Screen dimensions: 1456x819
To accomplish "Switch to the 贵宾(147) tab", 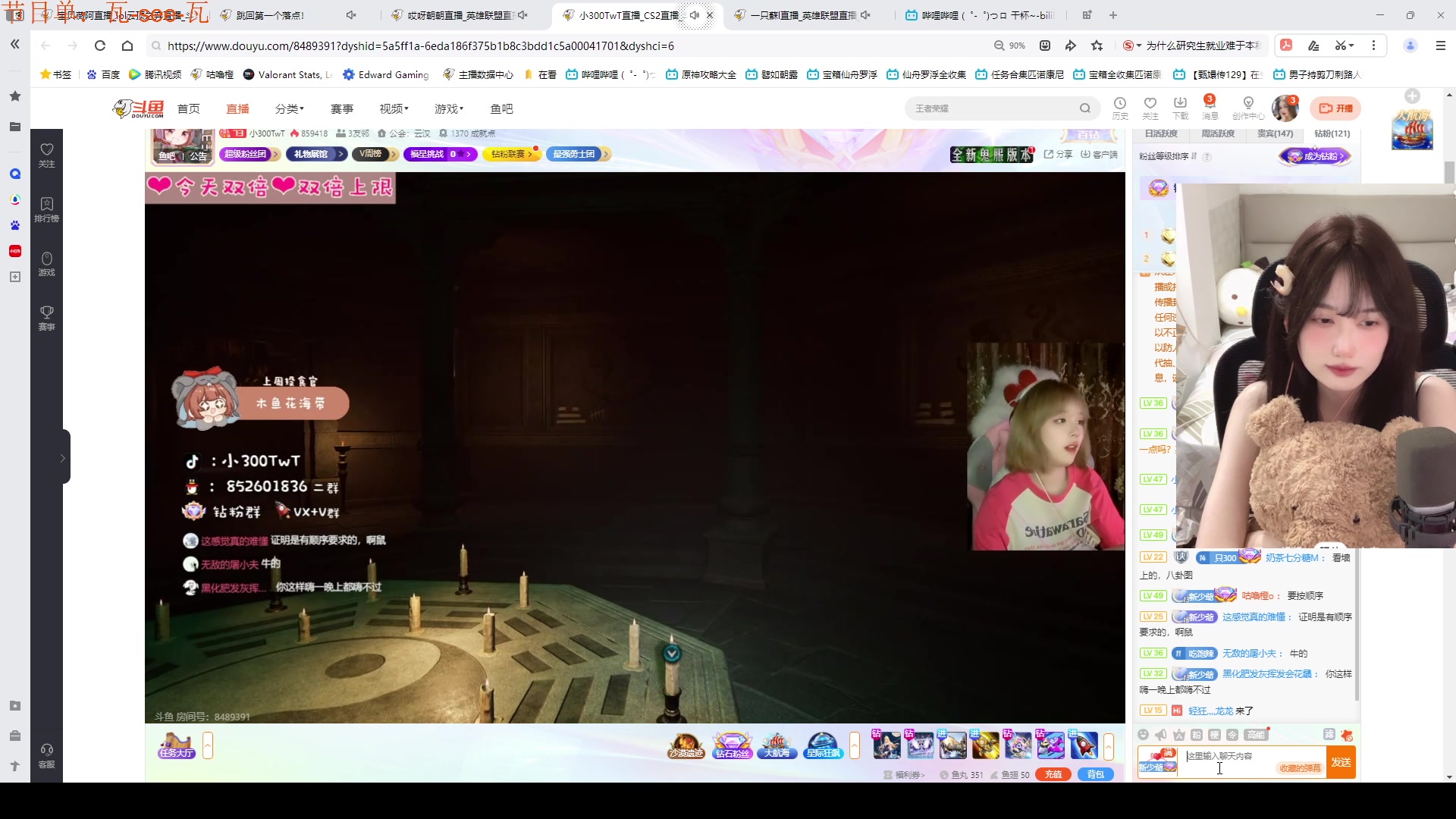I will coord(1275,133).
